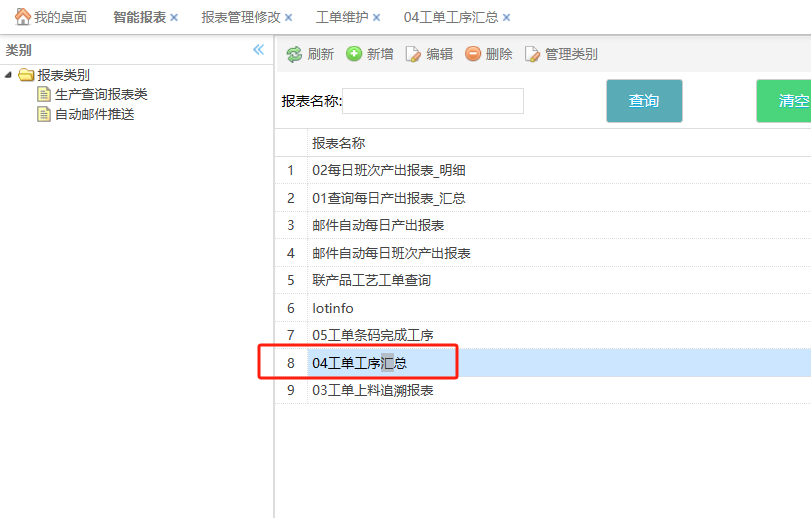
Task: Collapse the 类别 side panel
Action: tap(258, 50)
